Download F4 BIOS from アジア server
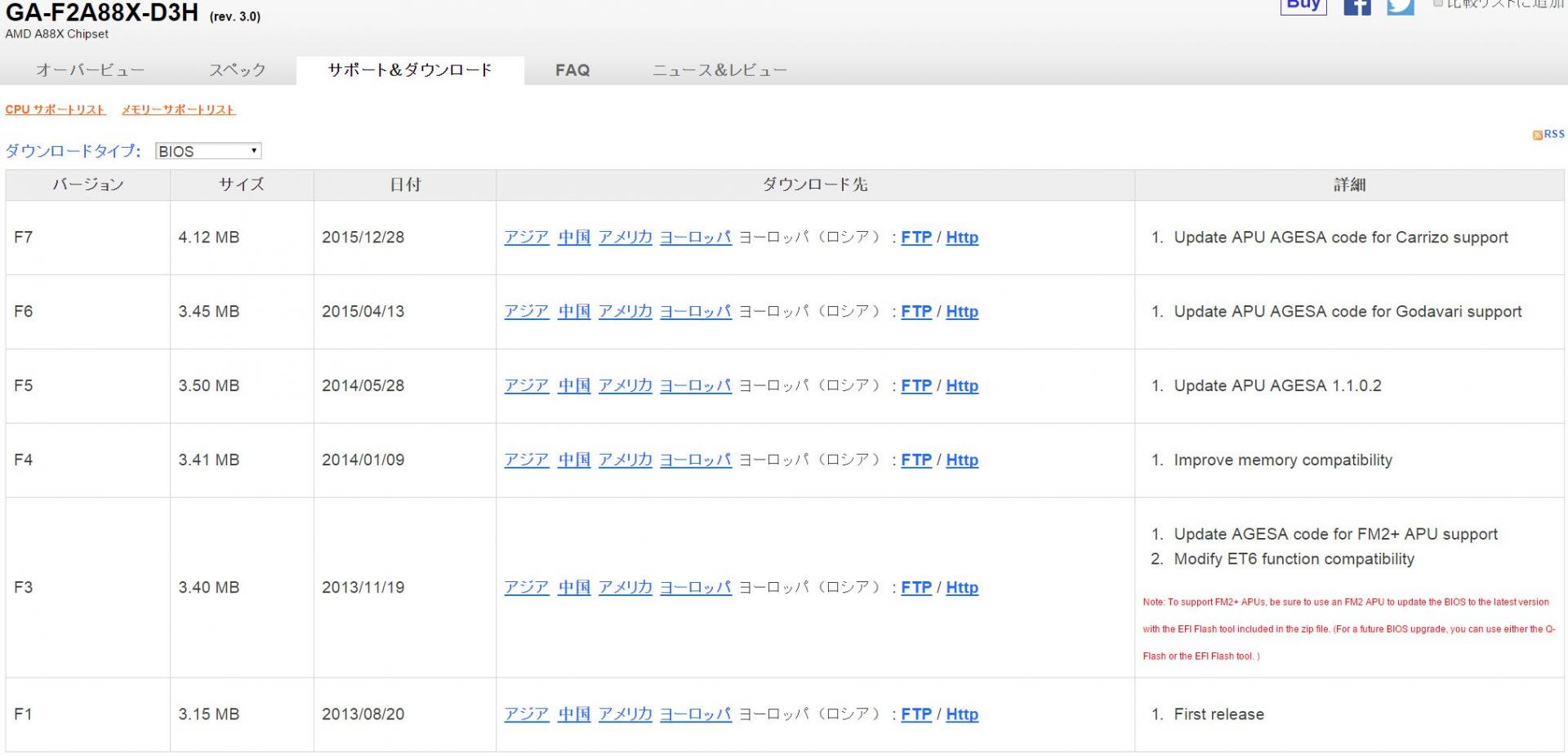1568x756 pixels. coord(527,460)
